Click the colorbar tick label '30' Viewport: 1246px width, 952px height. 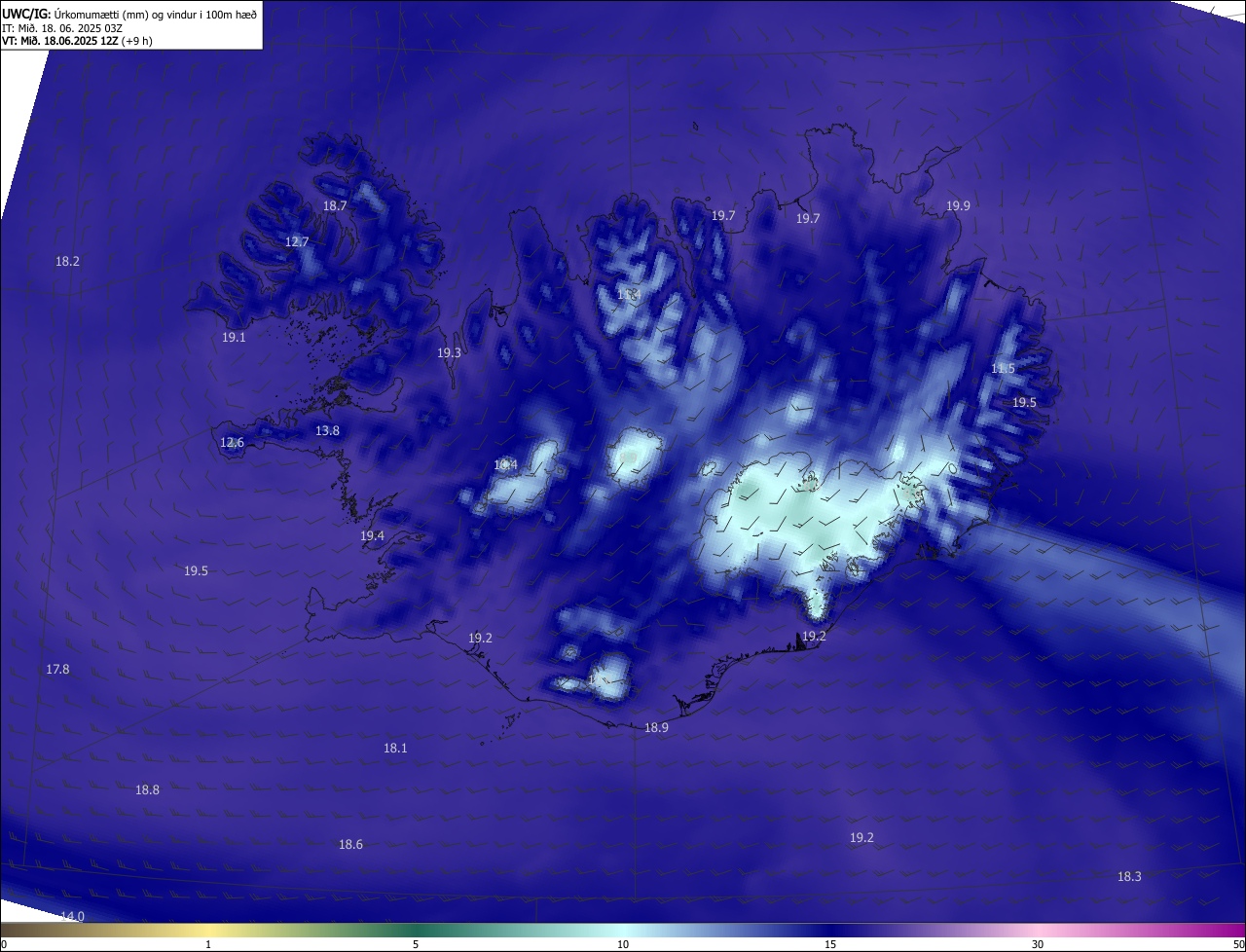point(1038,944)
